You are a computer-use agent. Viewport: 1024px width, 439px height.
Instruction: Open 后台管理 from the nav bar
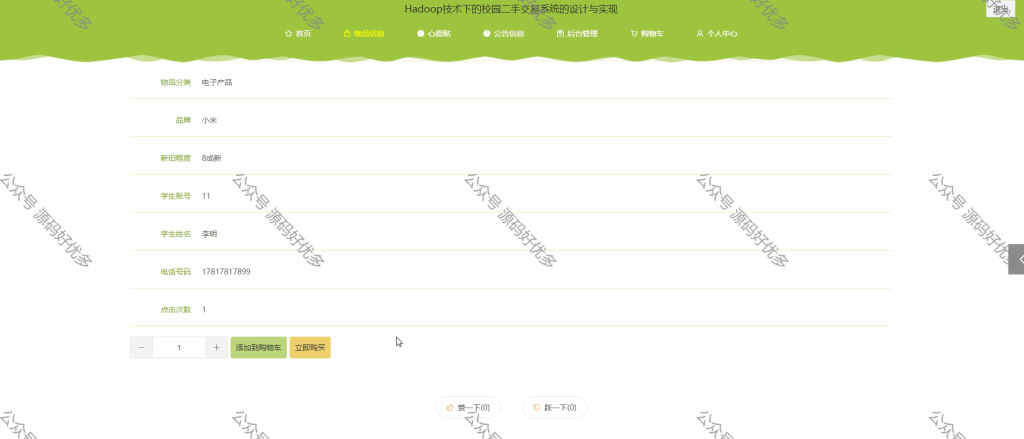tap(577, 33)
